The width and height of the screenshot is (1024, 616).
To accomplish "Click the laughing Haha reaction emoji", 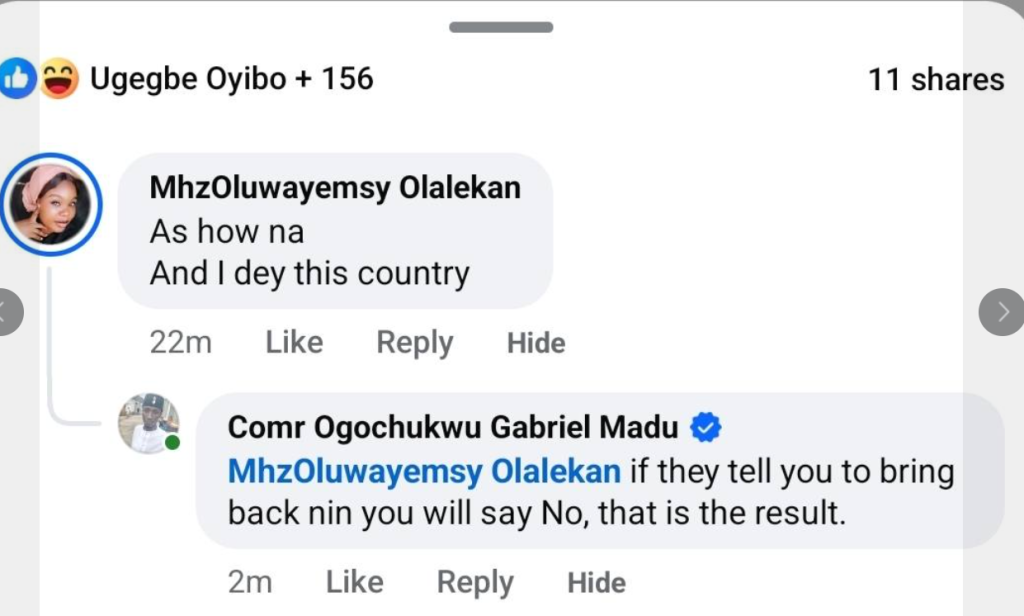I will (x=59, y=79).
